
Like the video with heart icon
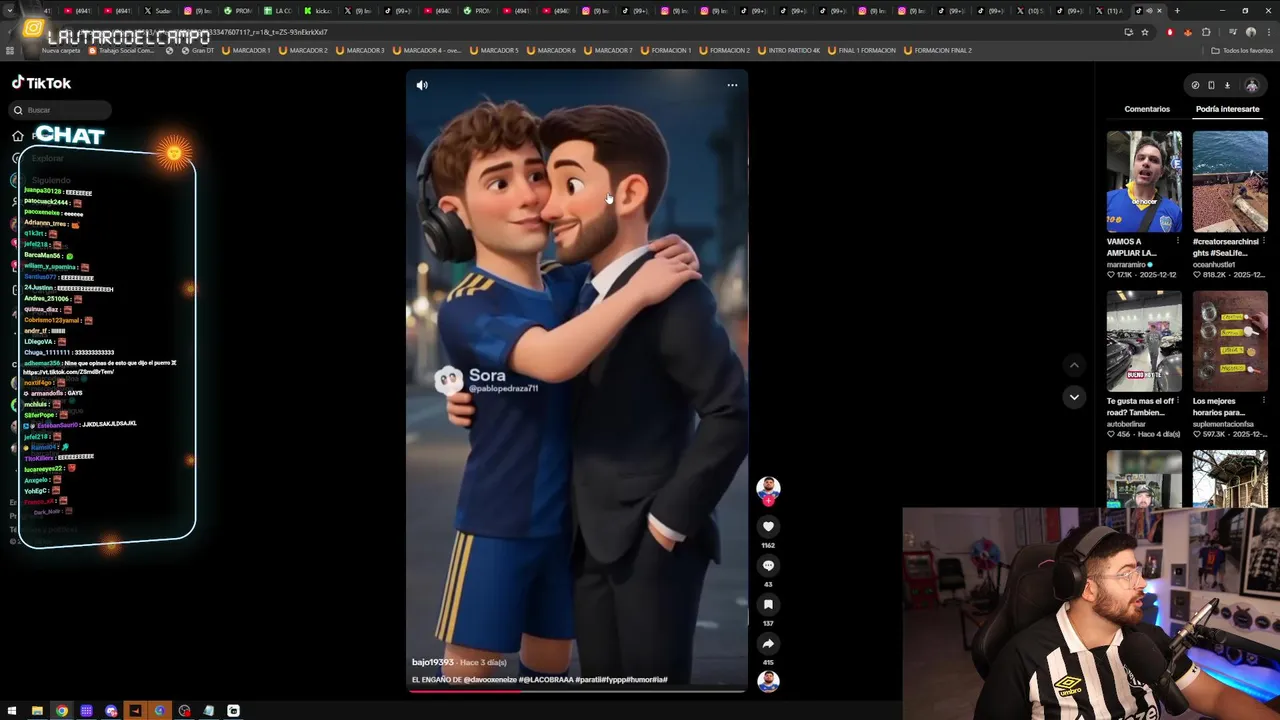point(768,526)
